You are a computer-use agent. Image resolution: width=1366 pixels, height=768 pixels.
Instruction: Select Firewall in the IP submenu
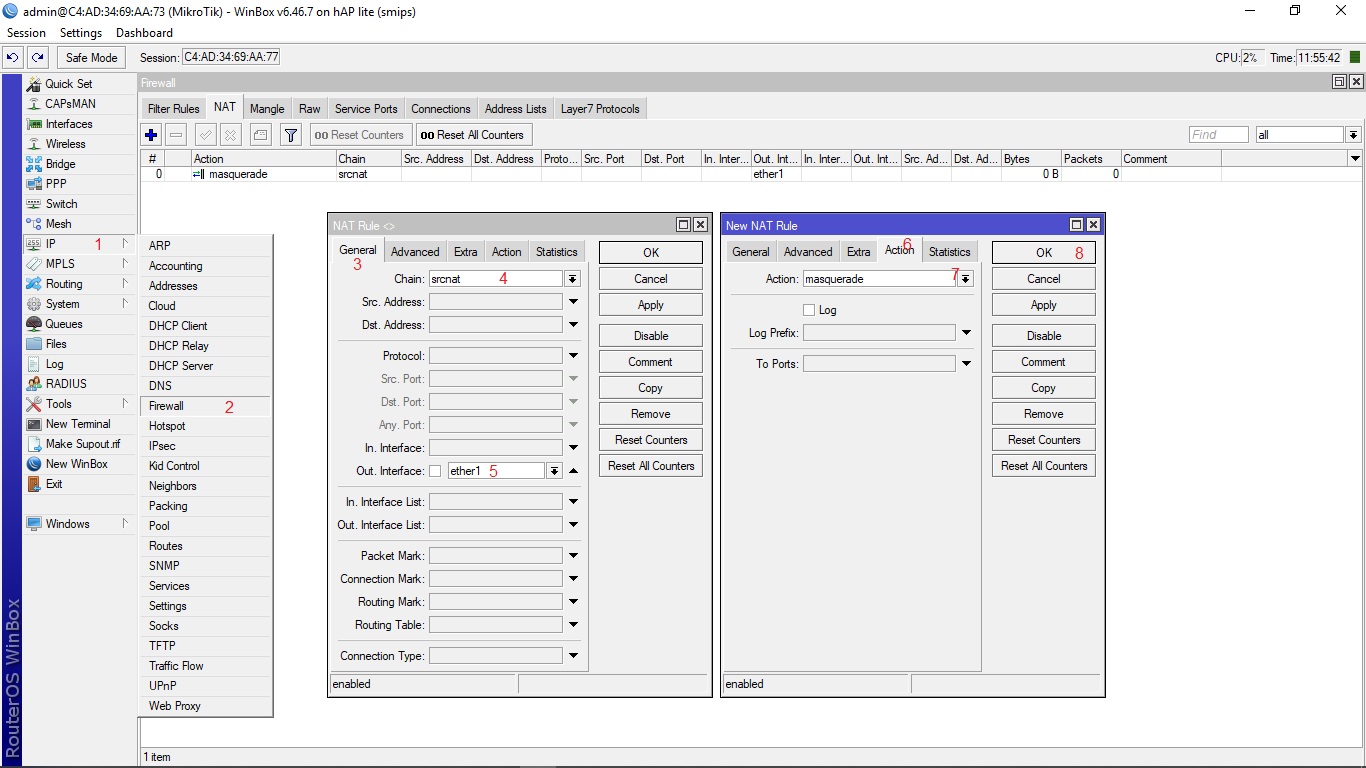(205, 406)
